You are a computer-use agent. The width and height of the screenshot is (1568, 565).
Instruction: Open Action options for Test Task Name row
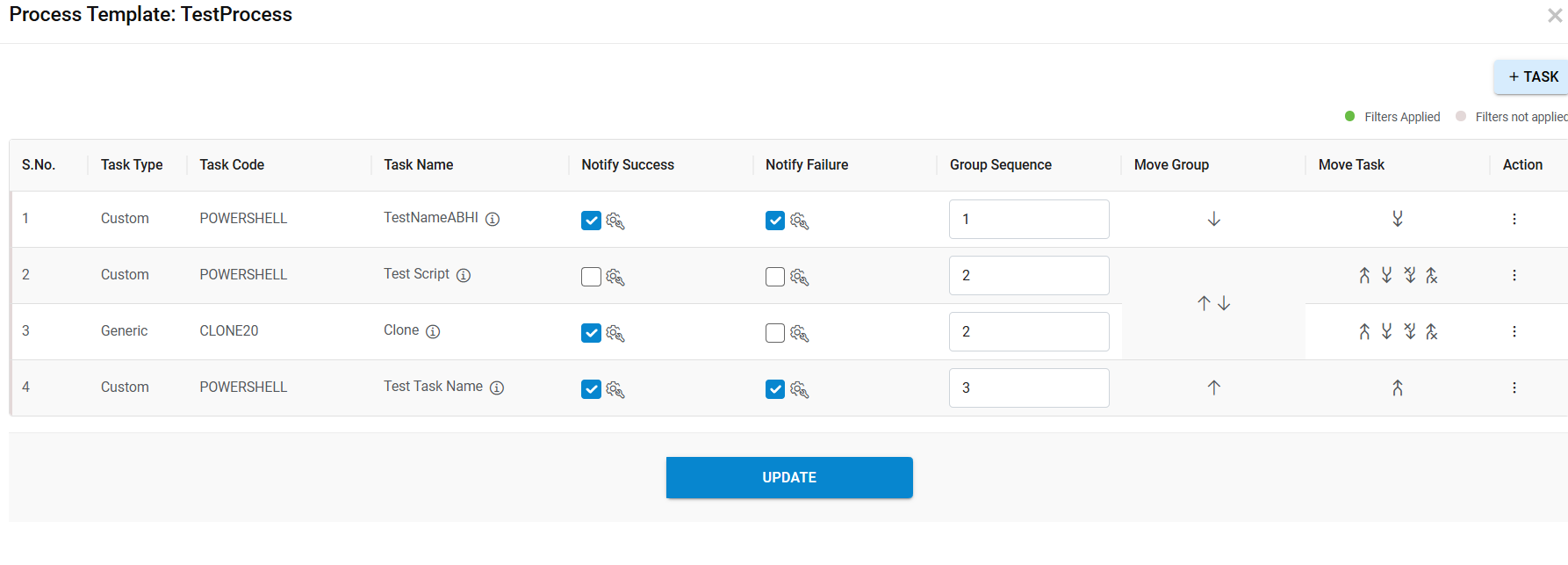(1514, 388)
